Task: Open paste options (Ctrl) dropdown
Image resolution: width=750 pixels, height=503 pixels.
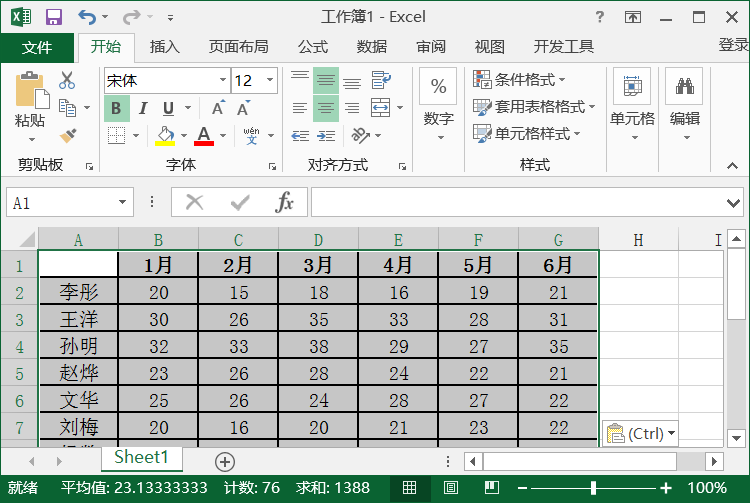Action: pyautogui.click(x=640, y=434)
